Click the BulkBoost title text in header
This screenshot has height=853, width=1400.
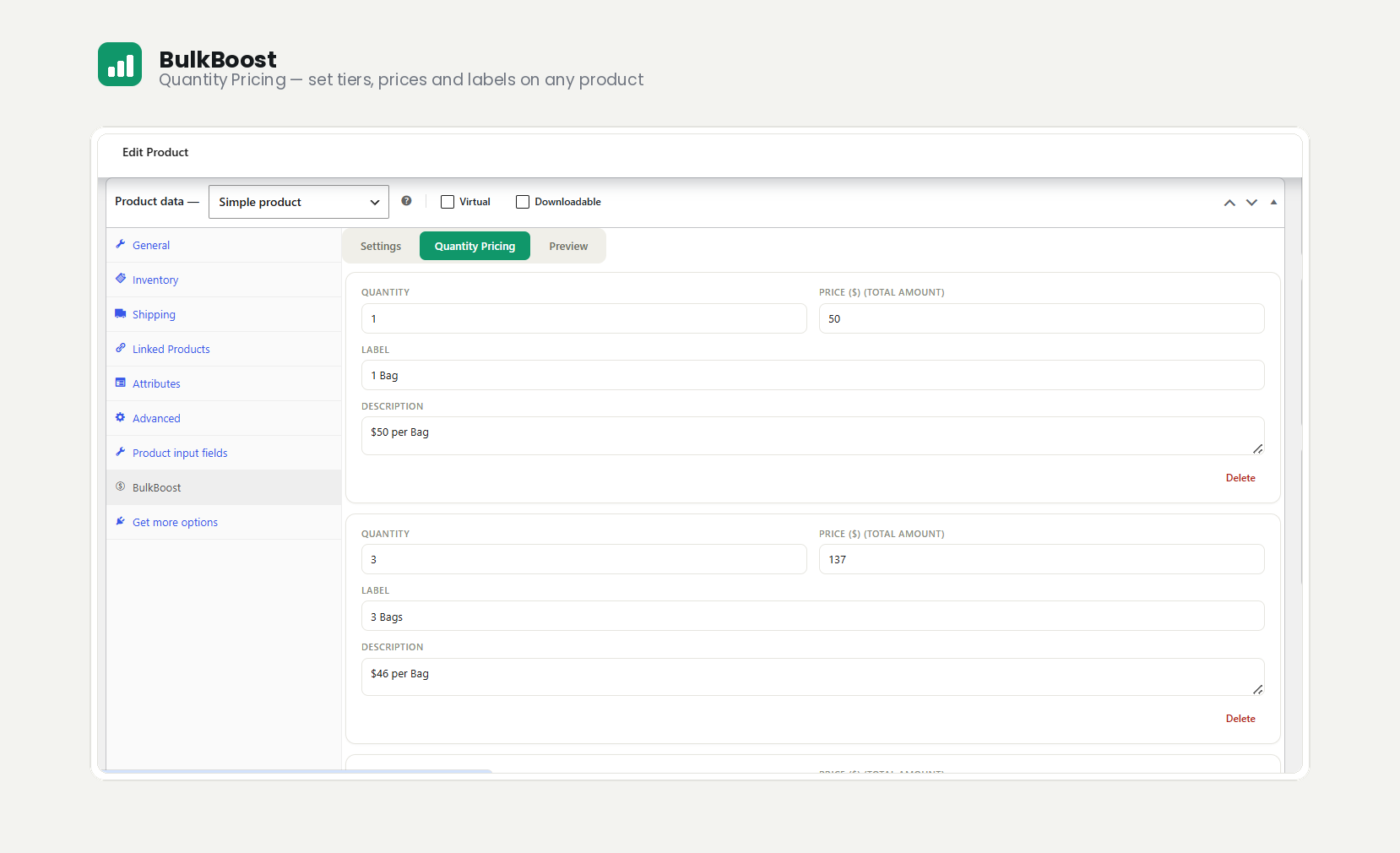point(218,59)
